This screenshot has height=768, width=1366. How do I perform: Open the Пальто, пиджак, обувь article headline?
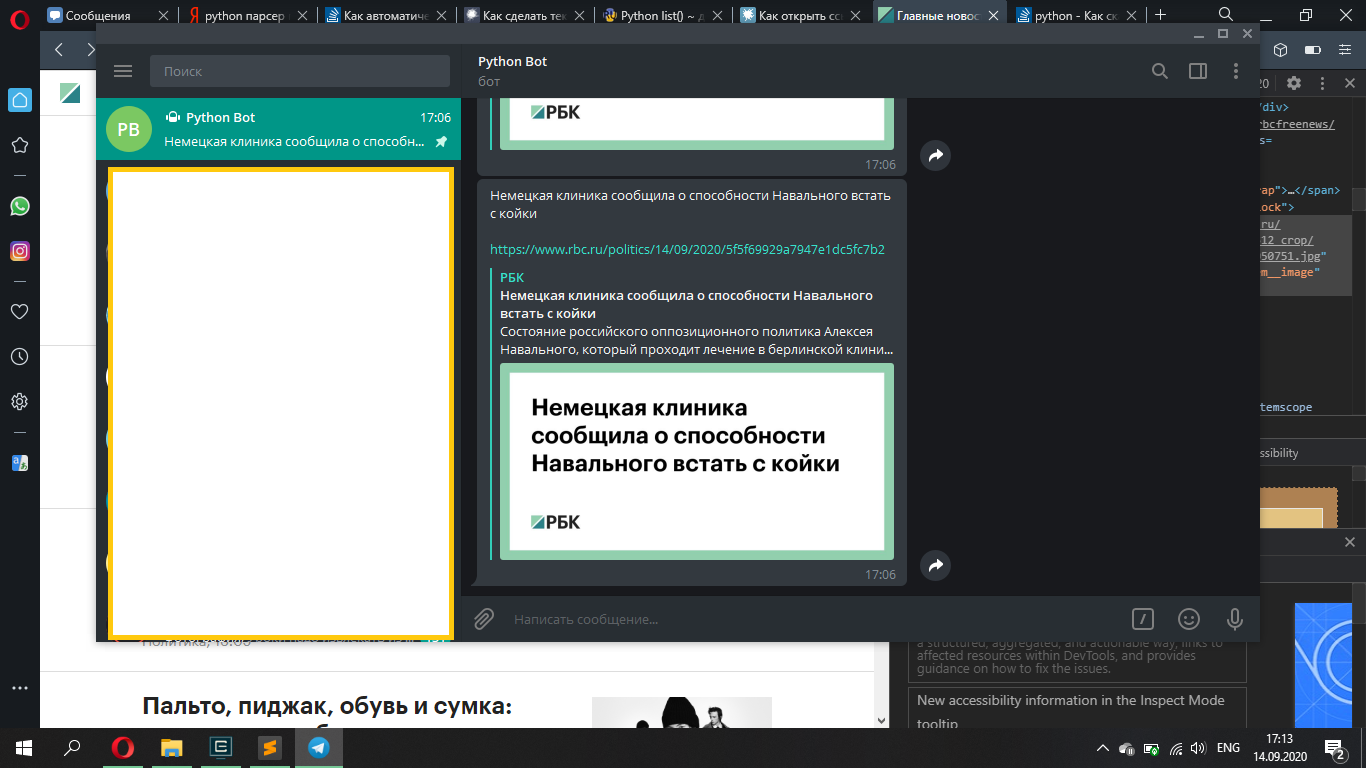coord(327,707)
